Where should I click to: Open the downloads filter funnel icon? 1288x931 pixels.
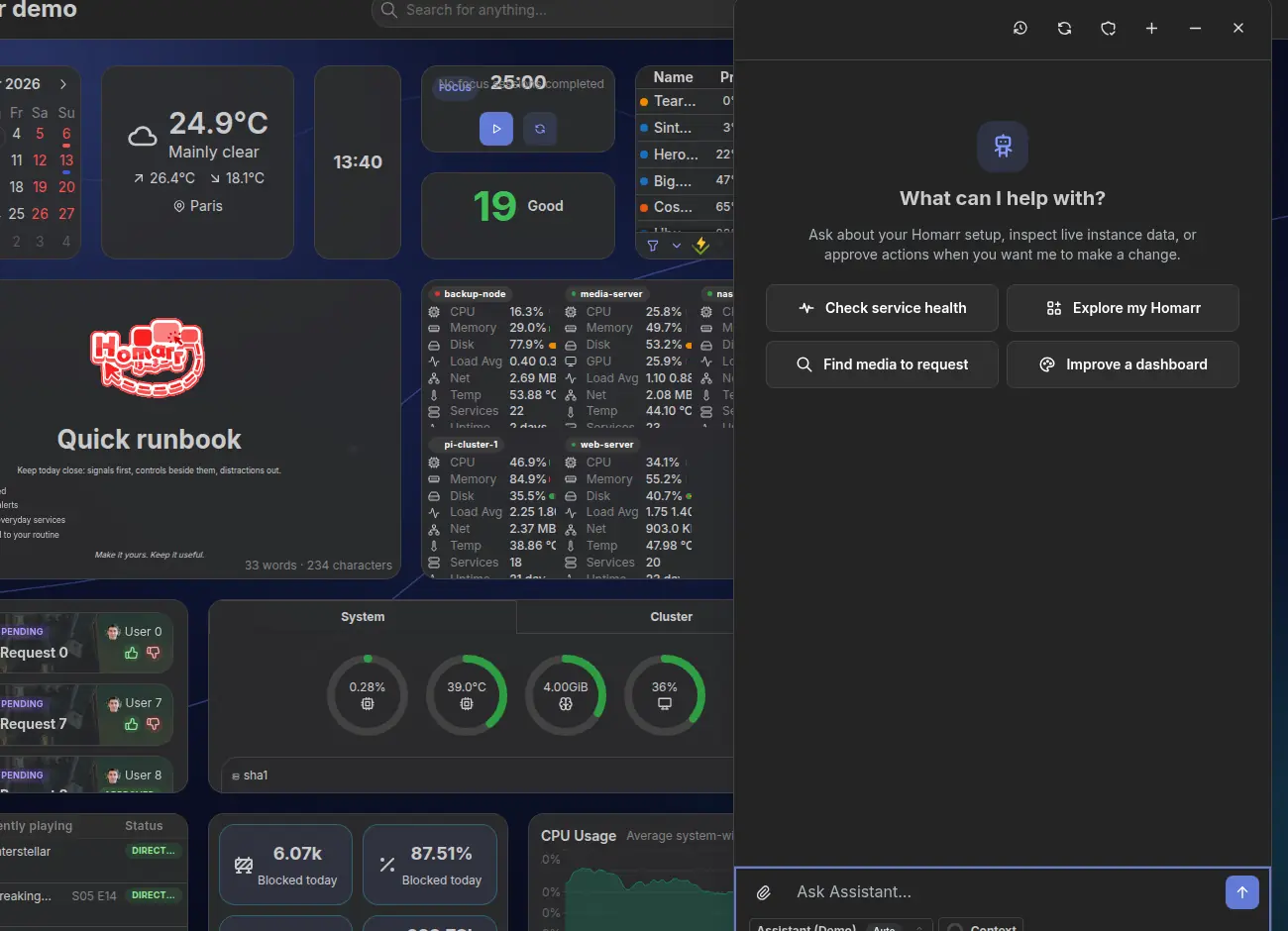(x=653, y=246)
